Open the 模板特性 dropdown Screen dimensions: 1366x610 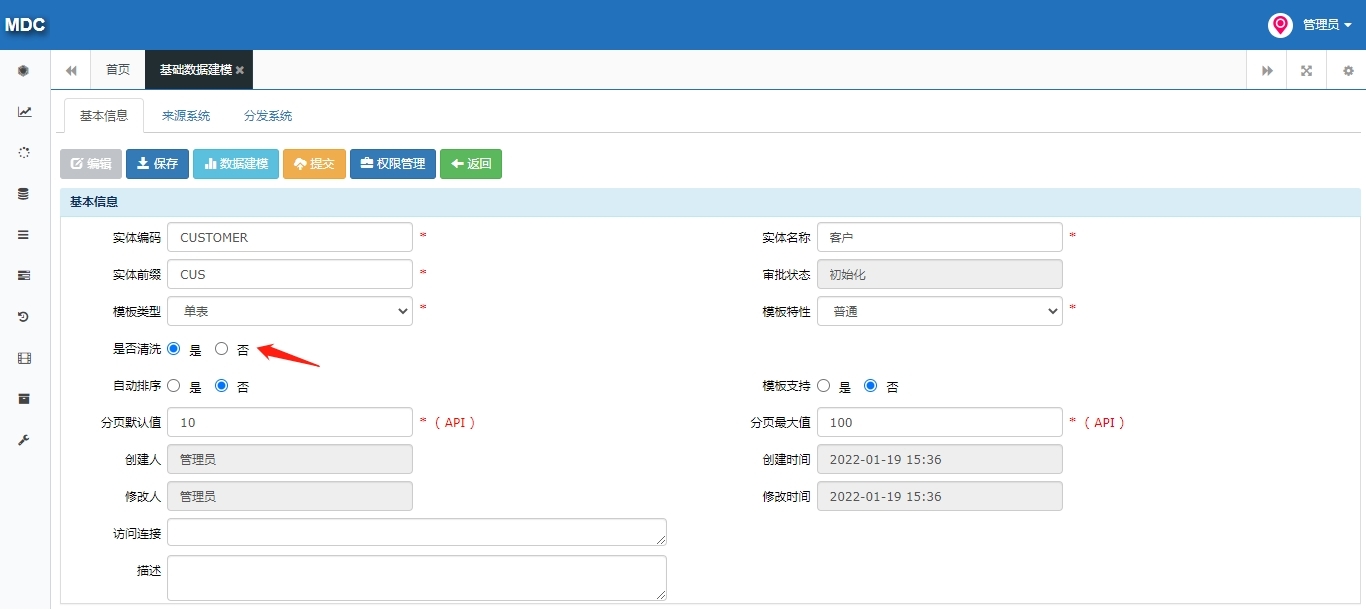click(940, 311)
